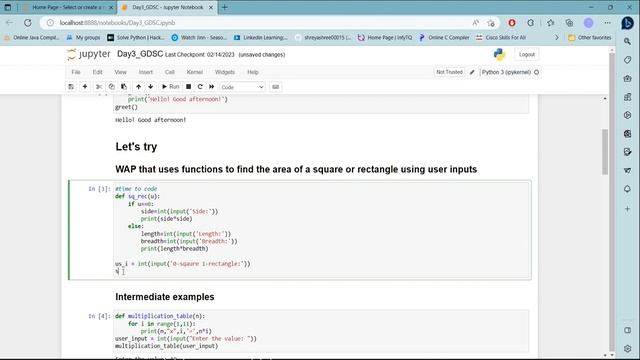Image resolution: width=640 pixels, height=360 pixels.
Task: Open the Widgets menu
Action: point(224,72)
